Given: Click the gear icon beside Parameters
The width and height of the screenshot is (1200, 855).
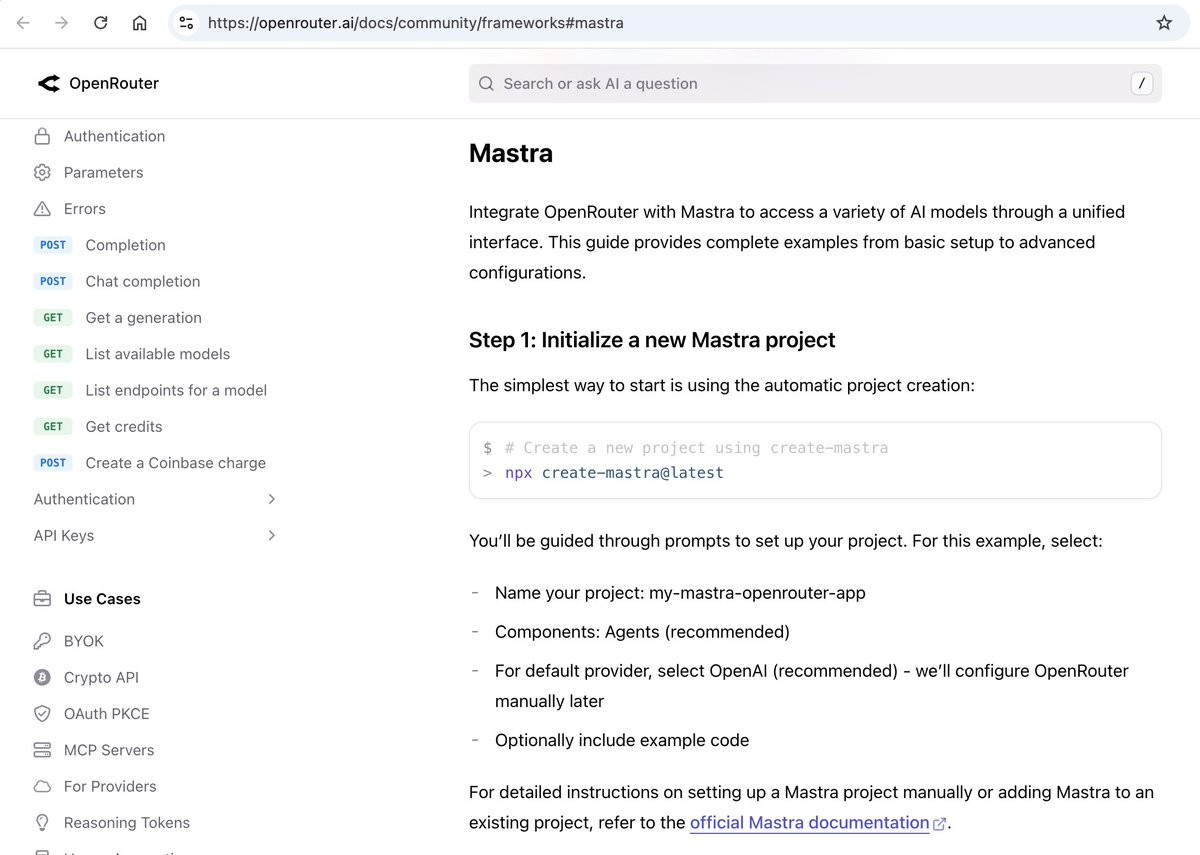Looking at the screenshot, I should [42, 172].
